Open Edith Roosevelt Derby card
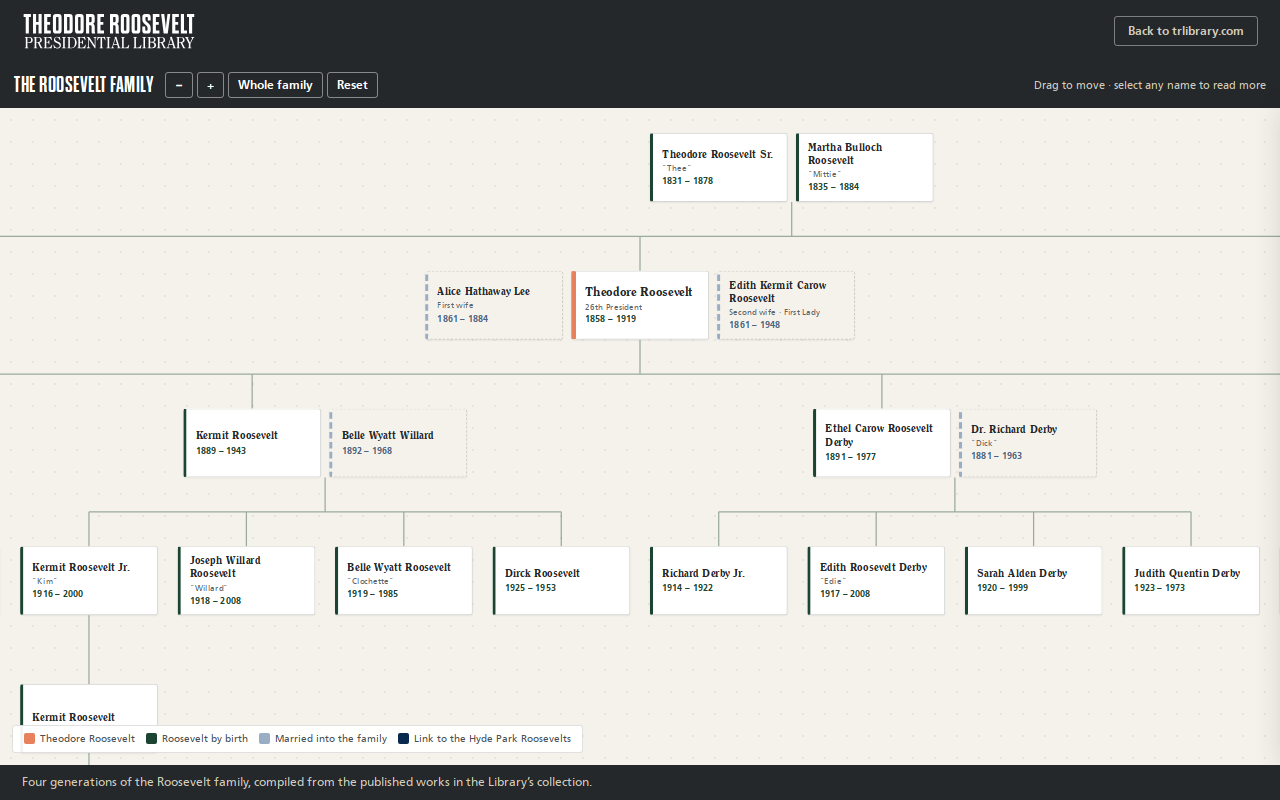Viewport: 1280px width, 800px height. pos(876,580)
